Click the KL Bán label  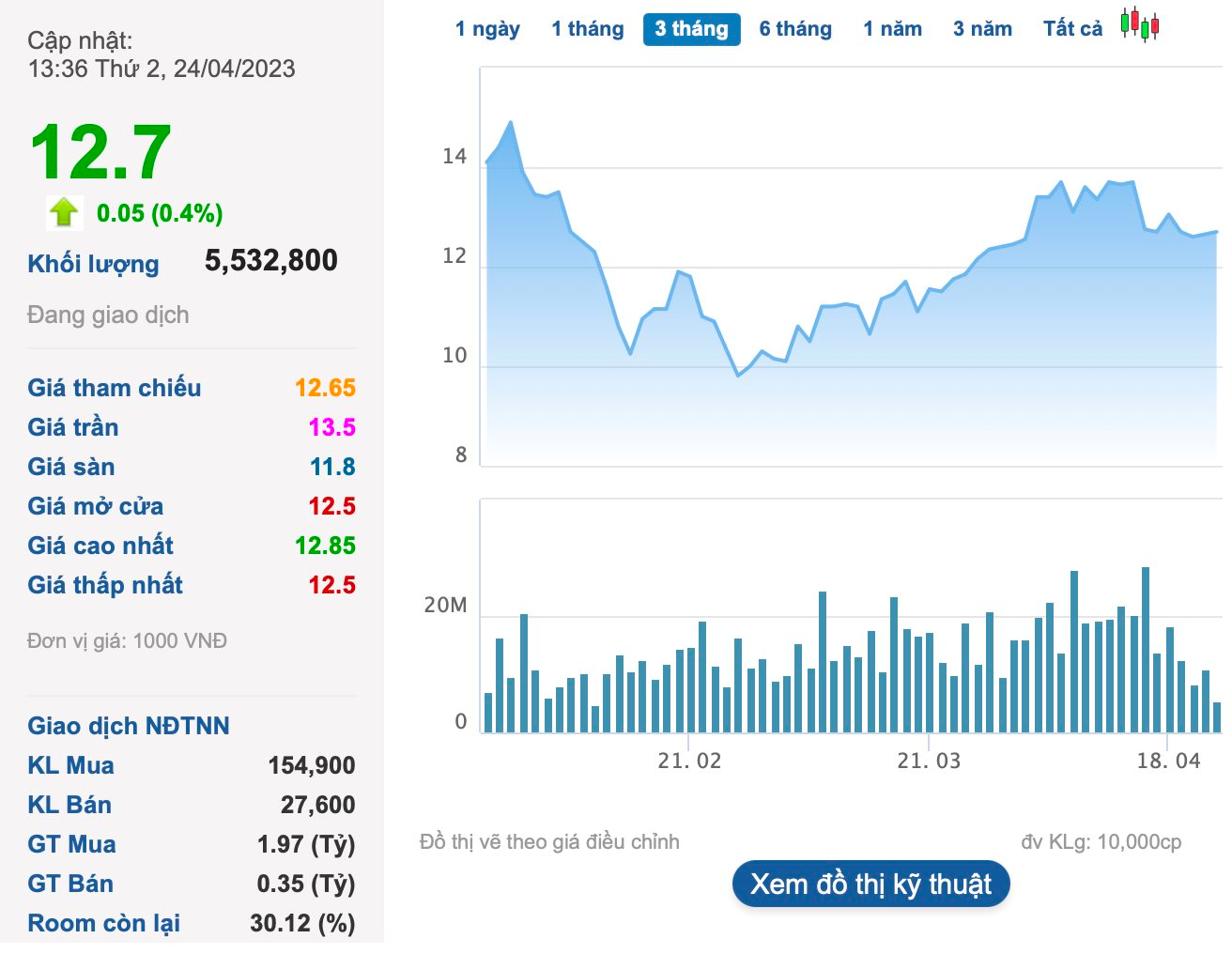tap(69, 805)
